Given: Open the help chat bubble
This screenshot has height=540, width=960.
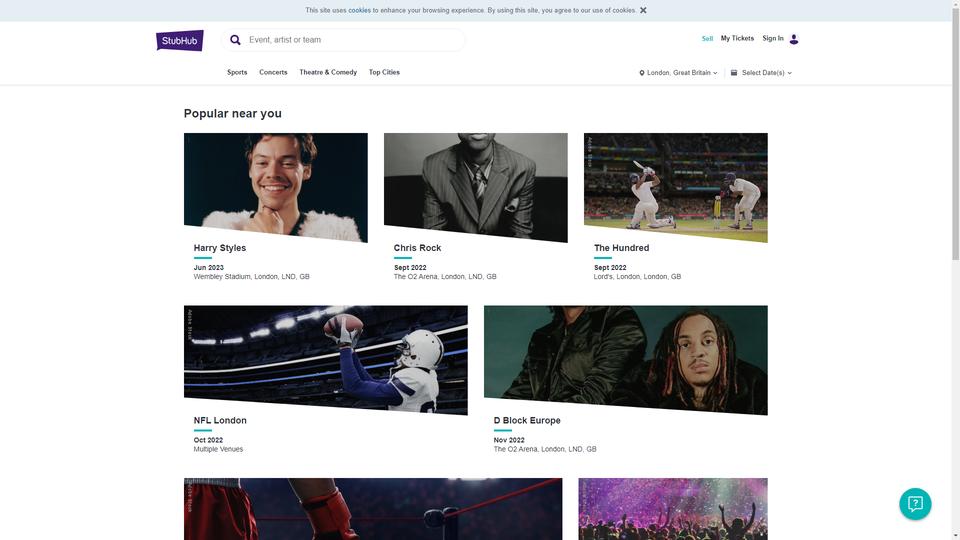Looking at the screenshot, I should pyautogui.click(x=915, y=504).
